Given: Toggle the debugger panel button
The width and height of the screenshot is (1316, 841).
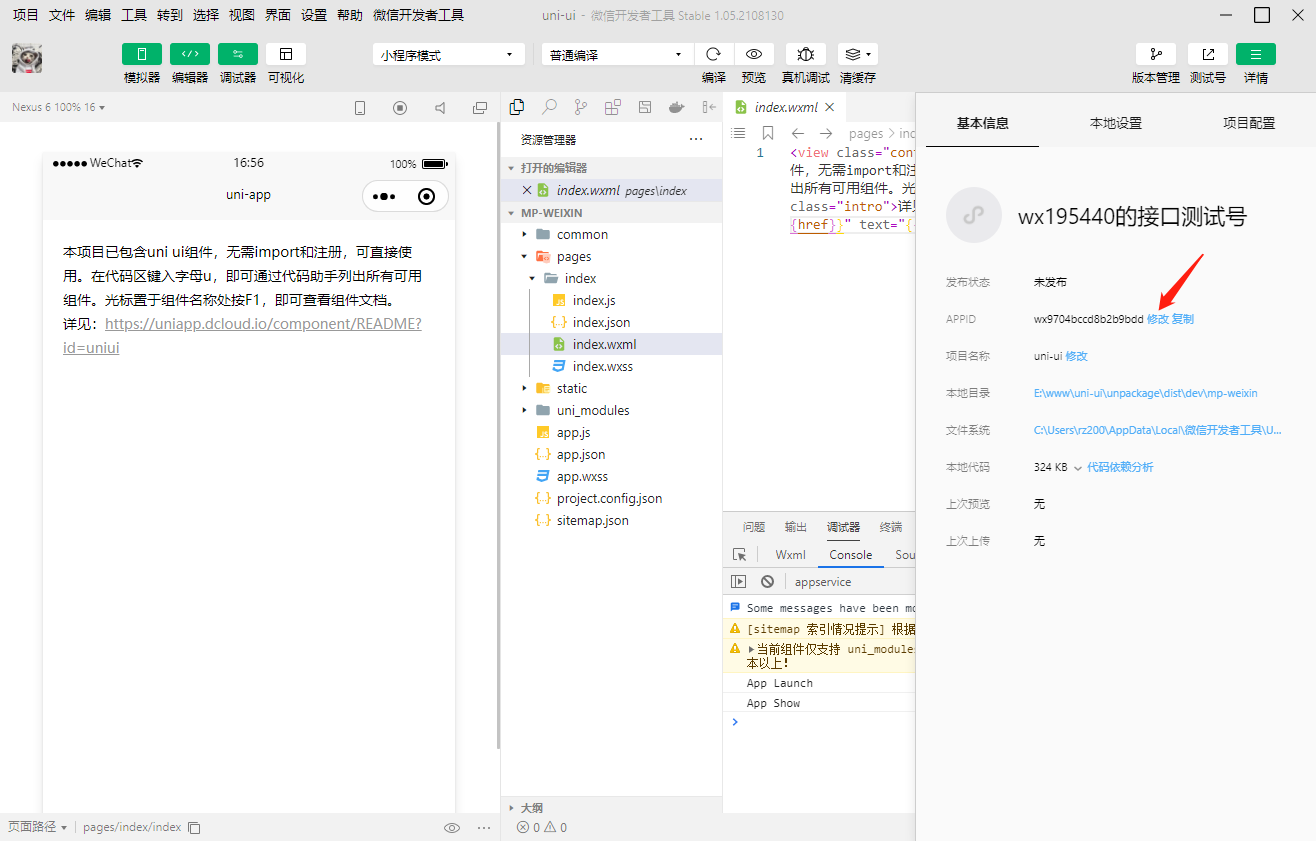Looking at the screenshot, I should pyautogui.click(x=238, y=54).
